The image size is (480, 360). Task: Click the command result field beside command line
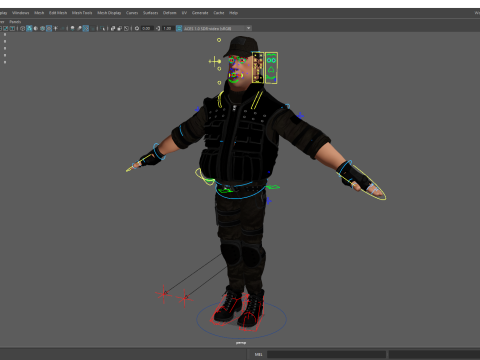[x=434, y=354]
